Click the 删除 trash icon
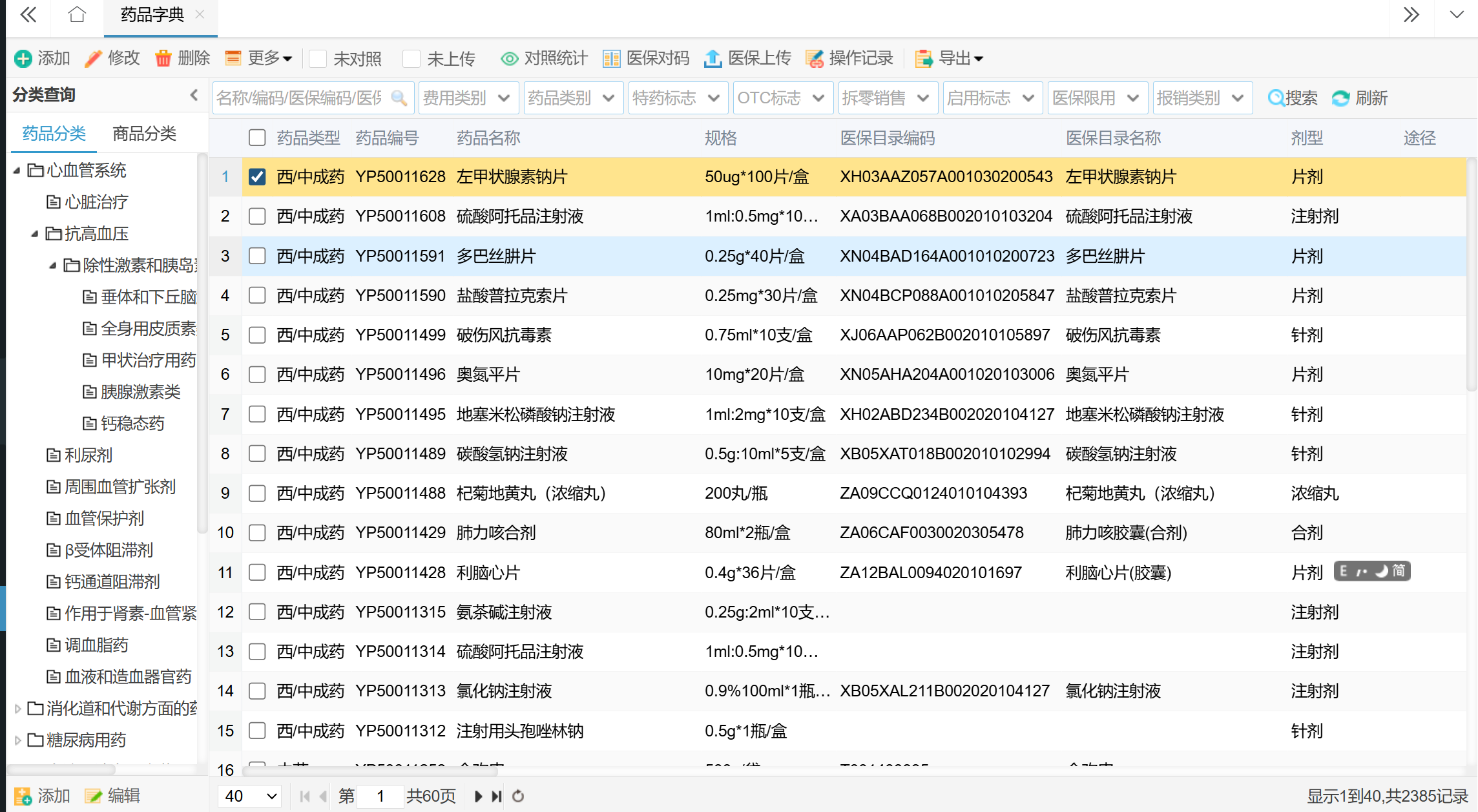 (x=163, y=59)
